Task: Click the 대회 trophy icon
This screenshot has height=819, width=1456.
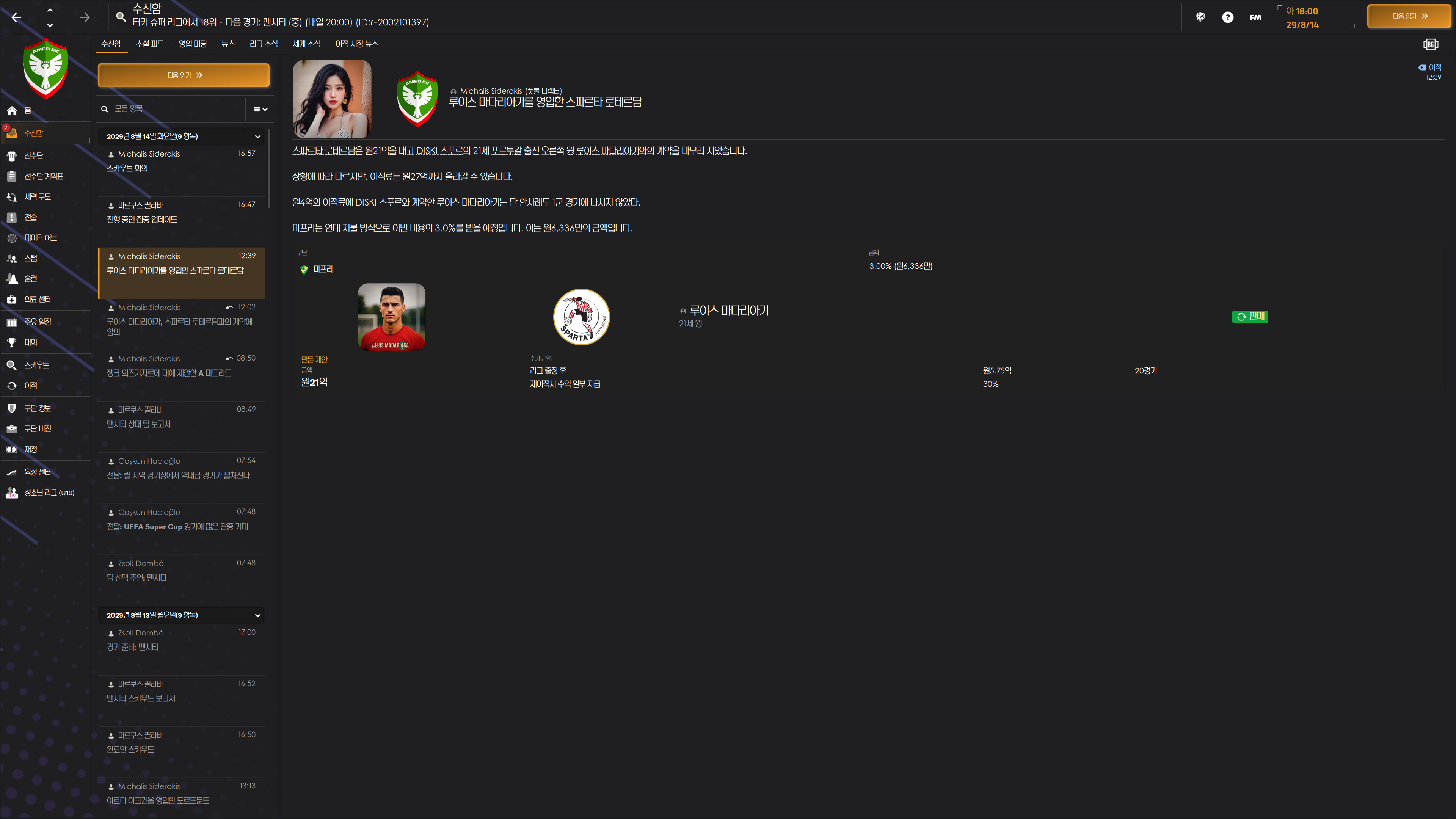Action: [x=12, y=342]
